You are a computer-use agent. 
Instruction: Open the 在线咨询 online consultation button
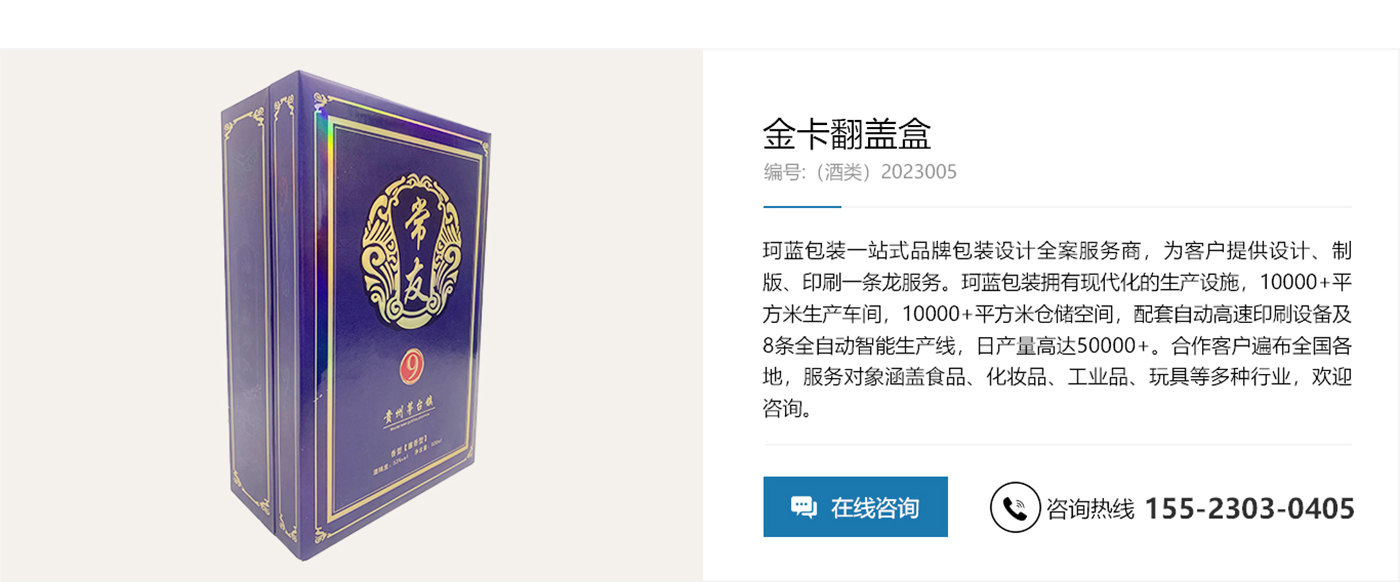pos(855,507)
